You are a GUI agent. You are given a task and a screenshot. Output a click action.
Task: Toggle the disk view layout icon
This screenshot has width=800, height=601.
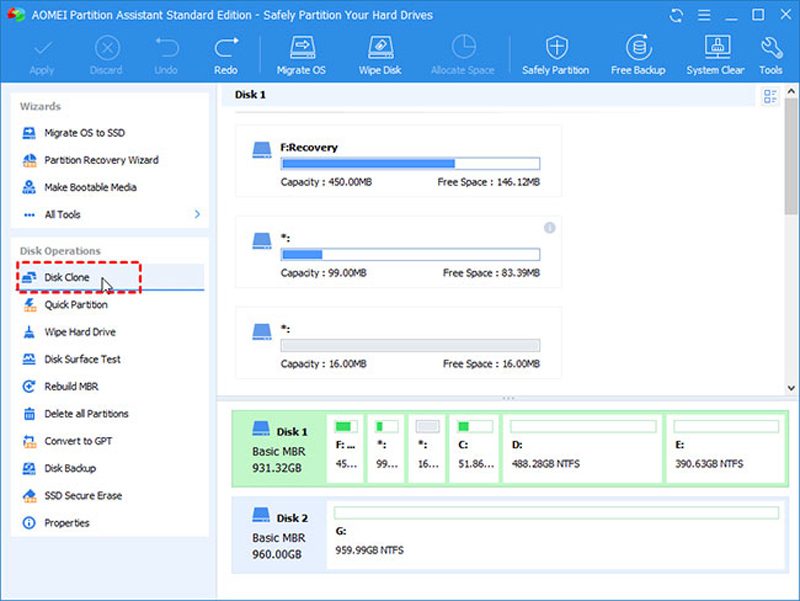click(x=770, y=96)
